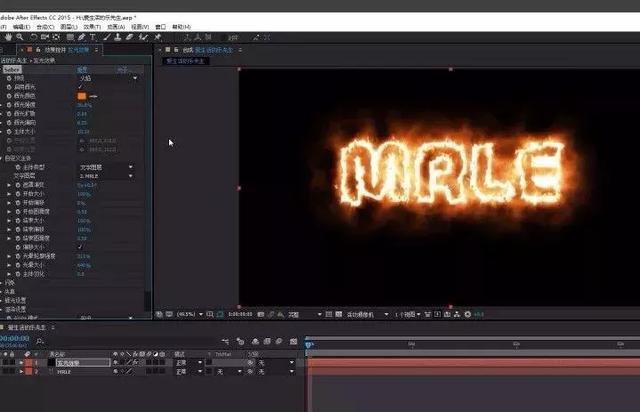
Task: Open 编辑(E) menu
Action: [x=21, y=27]
